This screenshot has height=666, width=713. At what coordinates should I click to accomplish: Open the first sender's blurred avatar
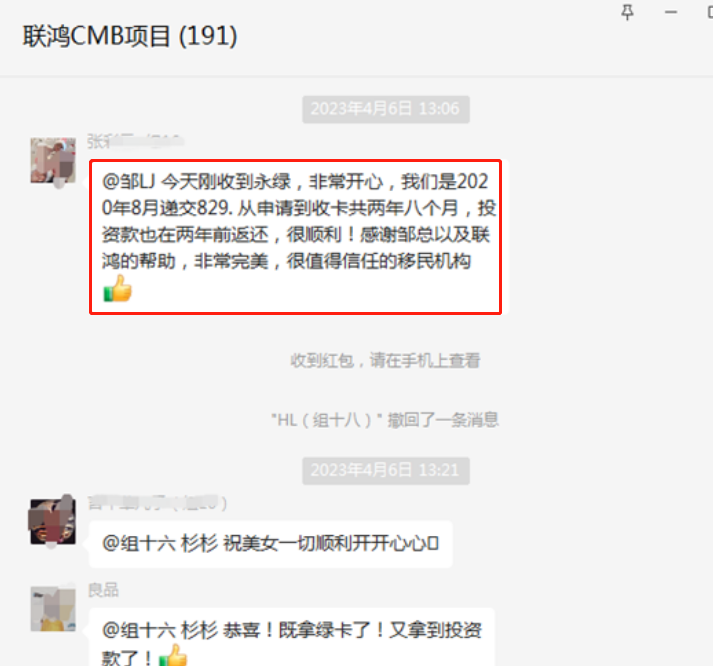point(53,161)
